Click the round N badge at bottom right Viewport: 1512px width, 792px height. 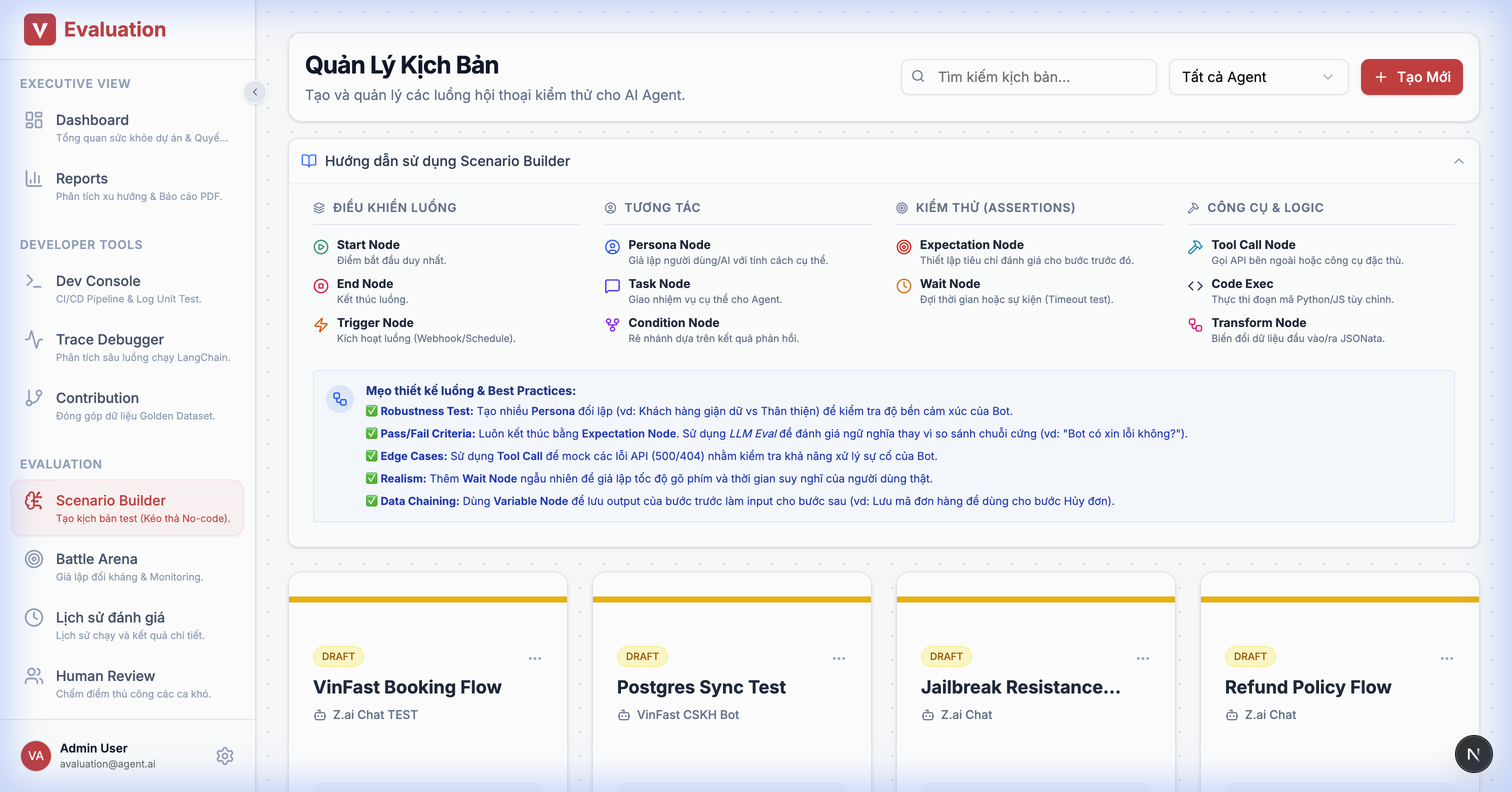point(1472,754)
